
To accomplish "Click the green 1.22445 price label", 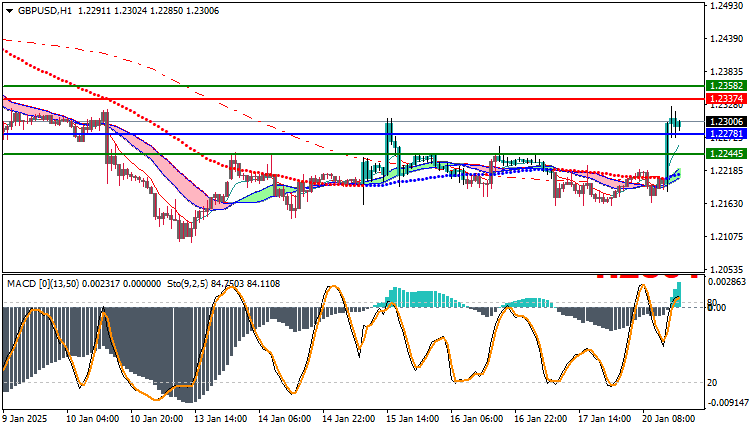I will point(726,154).
